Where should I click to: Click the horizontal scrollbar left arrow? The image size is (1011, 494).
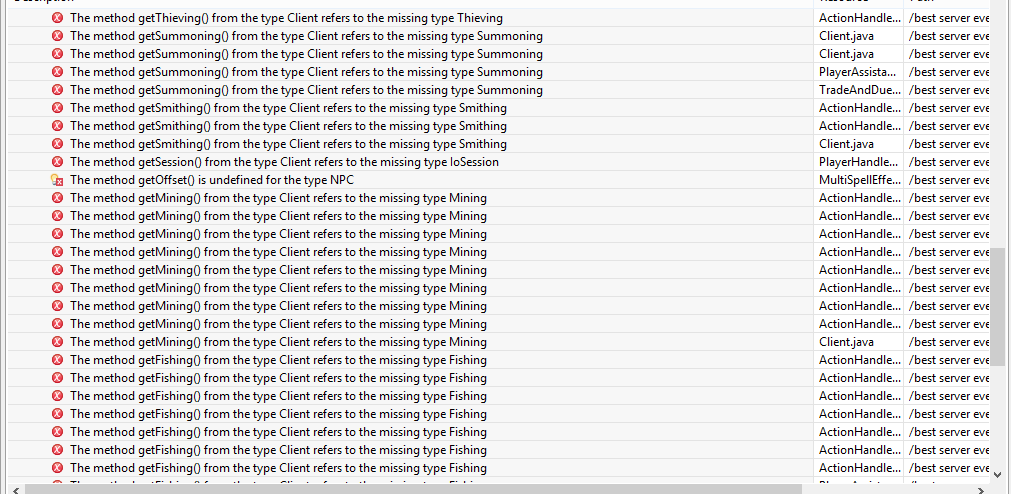tap(16, 489)
